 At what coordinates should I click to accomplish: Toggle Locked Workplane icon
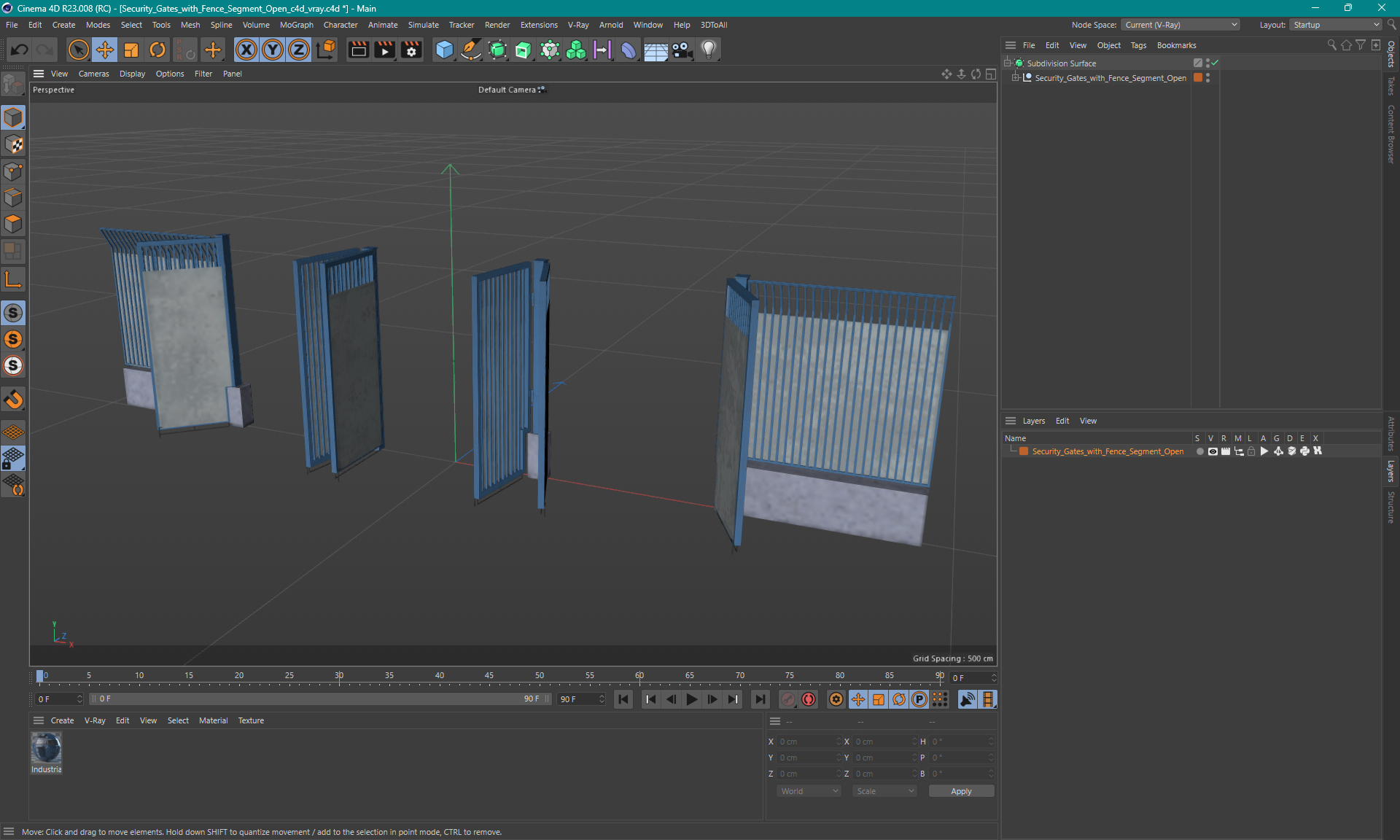(x=13, y=459)
